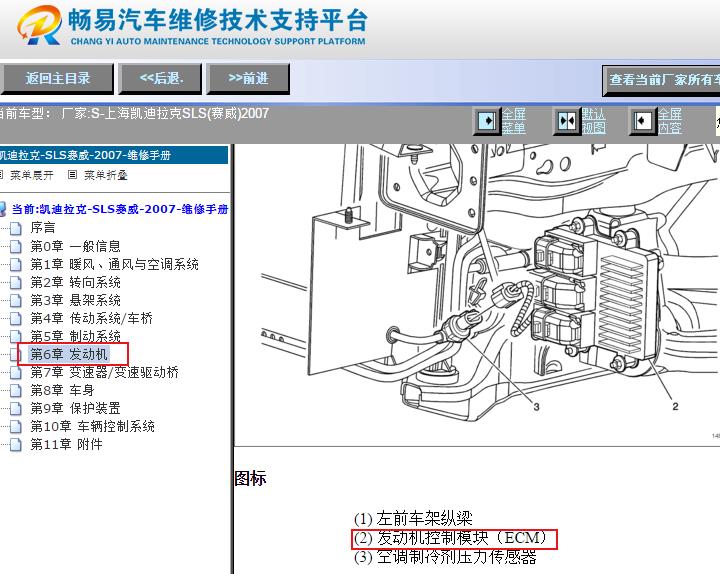Click page icon beside 第9章 保护装置
720x574 pixels.
pyautogui.click(x=16, y=409)
